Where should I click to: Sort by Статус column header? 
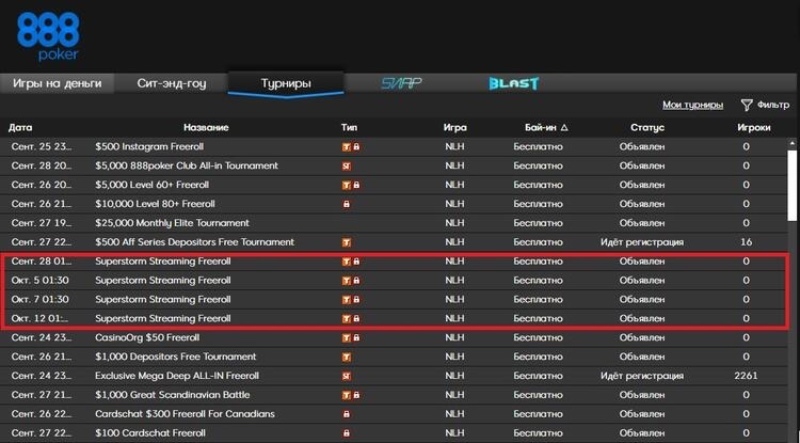pos(647,128)
